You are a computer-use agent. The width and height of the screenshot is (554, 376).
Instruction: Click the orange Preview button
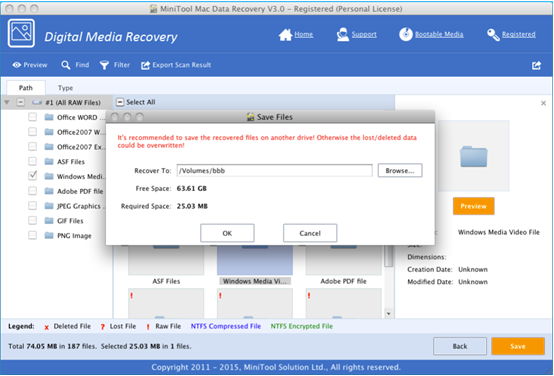473,206
